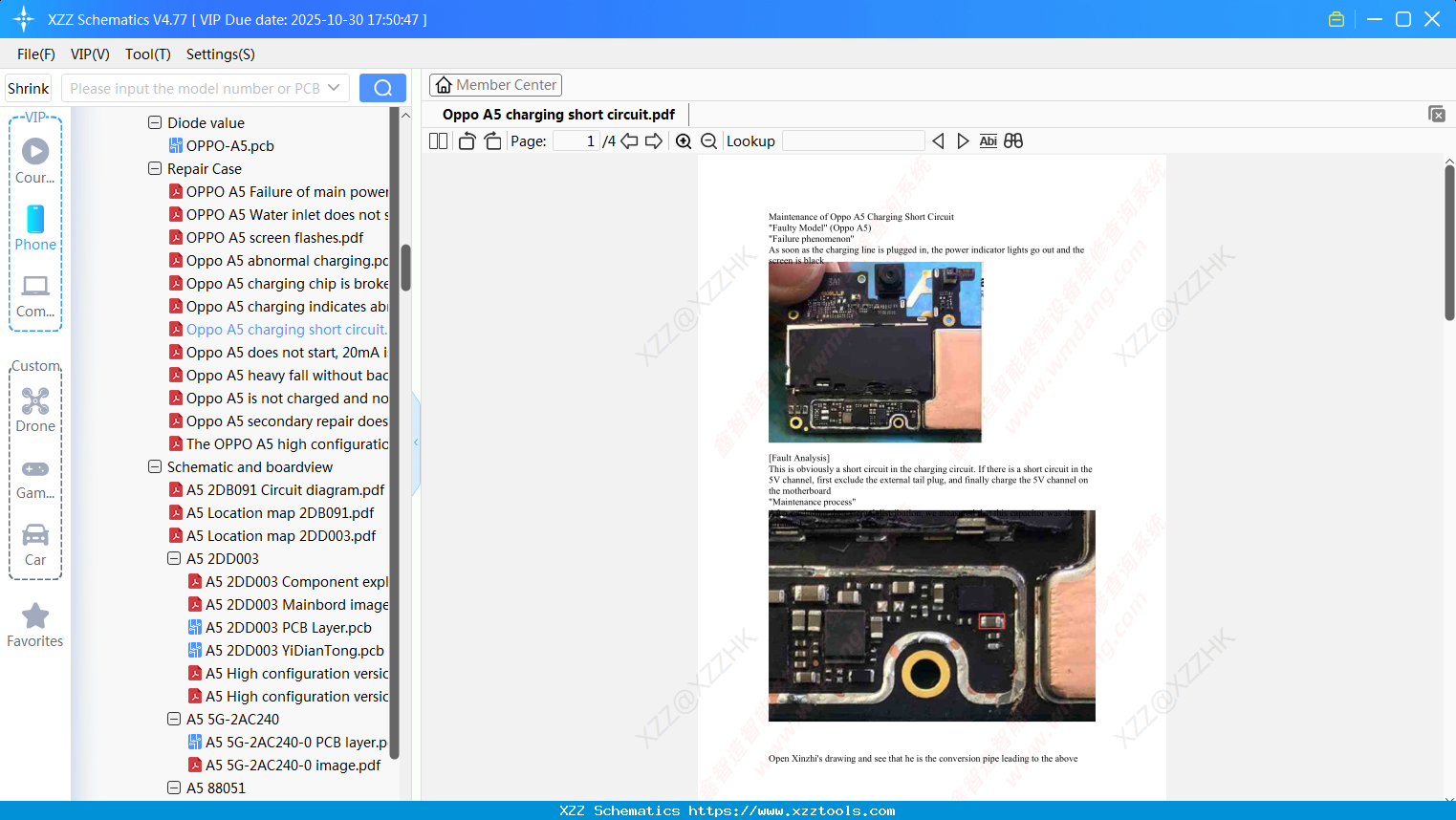This screenshot has width=1456, height=820.
Task: Collapse the A5 88051 folder
Action: click(174, 788)
